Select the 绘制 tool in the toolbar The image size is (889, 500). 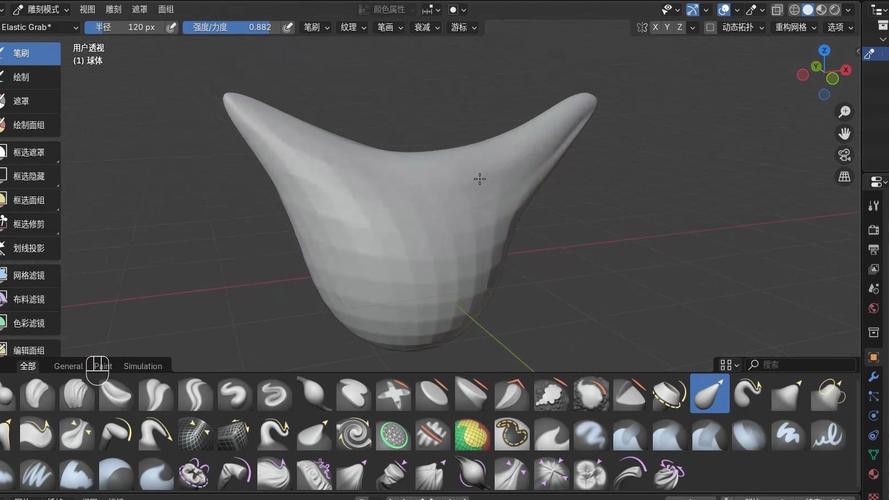[x=30, y=77]
